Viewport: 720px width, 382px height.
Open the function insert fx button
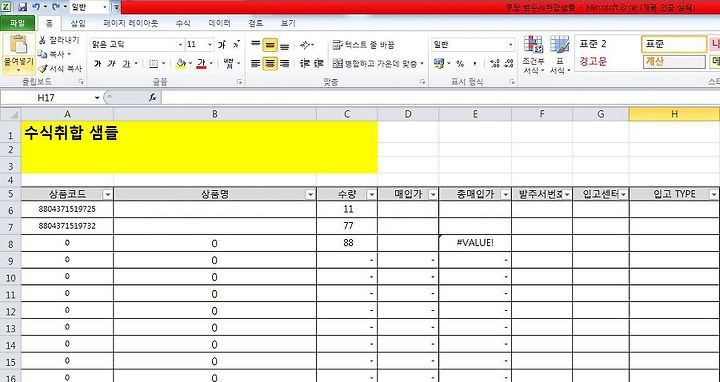(153, 97)
